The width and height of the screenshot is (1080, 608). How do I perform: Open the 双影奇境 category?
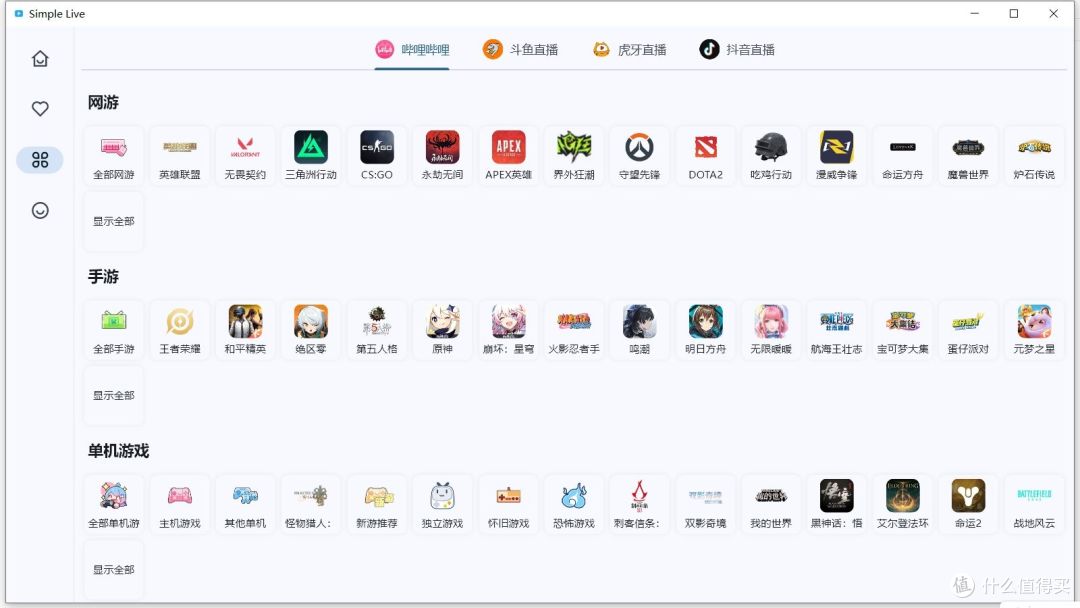point(705,504)
